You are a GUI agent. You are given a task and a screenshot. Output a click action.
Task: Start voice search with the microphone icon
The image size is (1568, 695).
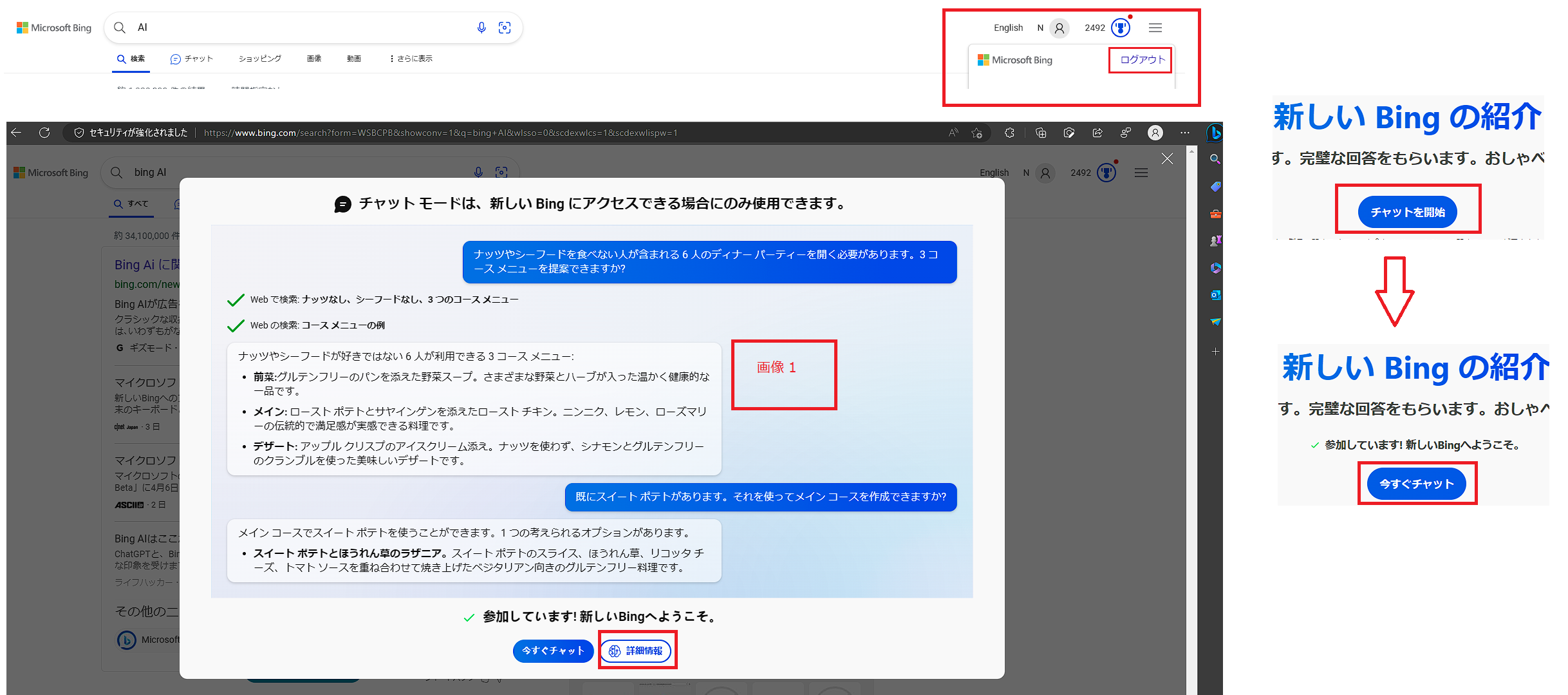(481, 28)
